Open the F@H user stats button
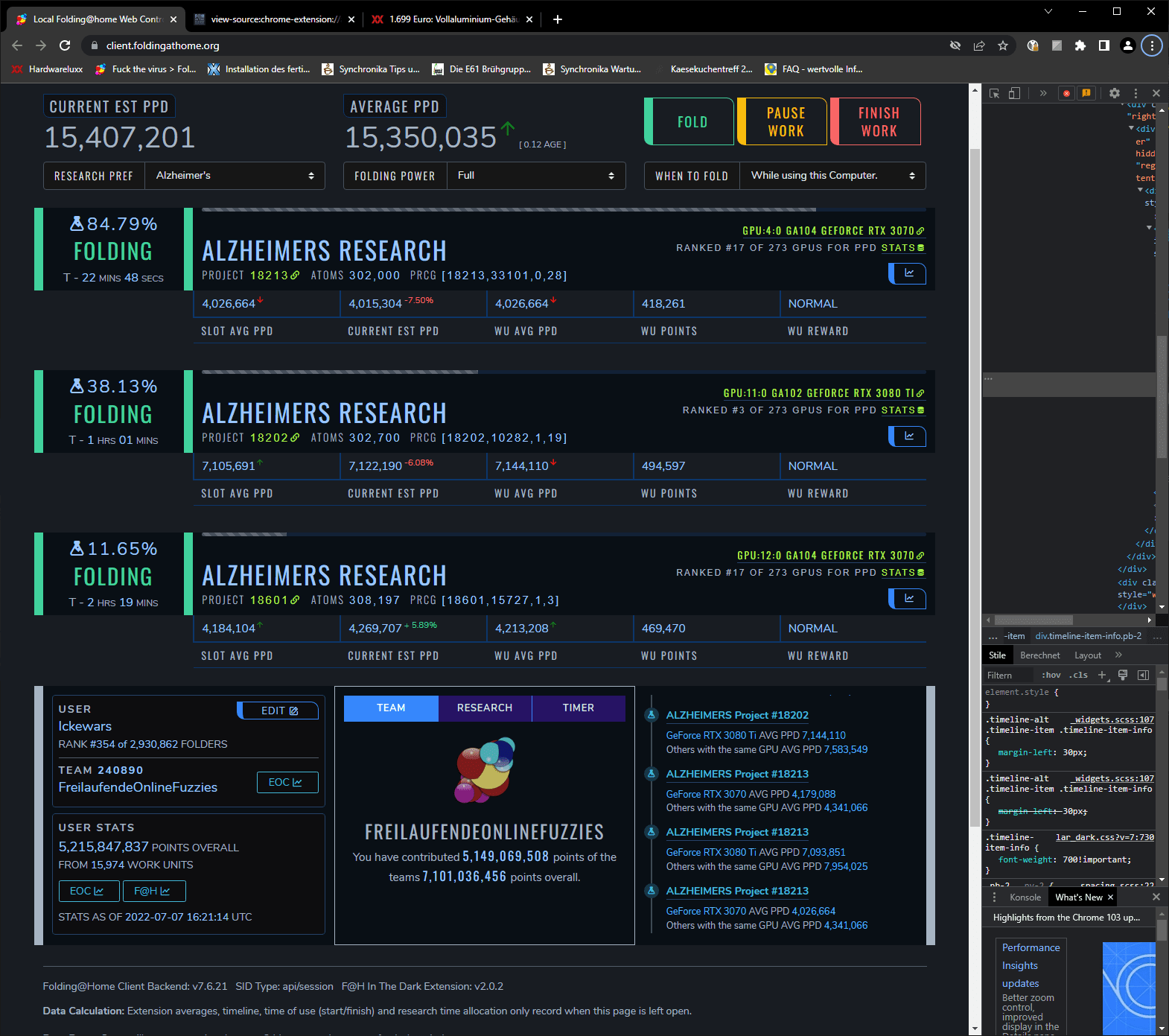Screen dimensions: 1169x1036 [x=154, y=891]
